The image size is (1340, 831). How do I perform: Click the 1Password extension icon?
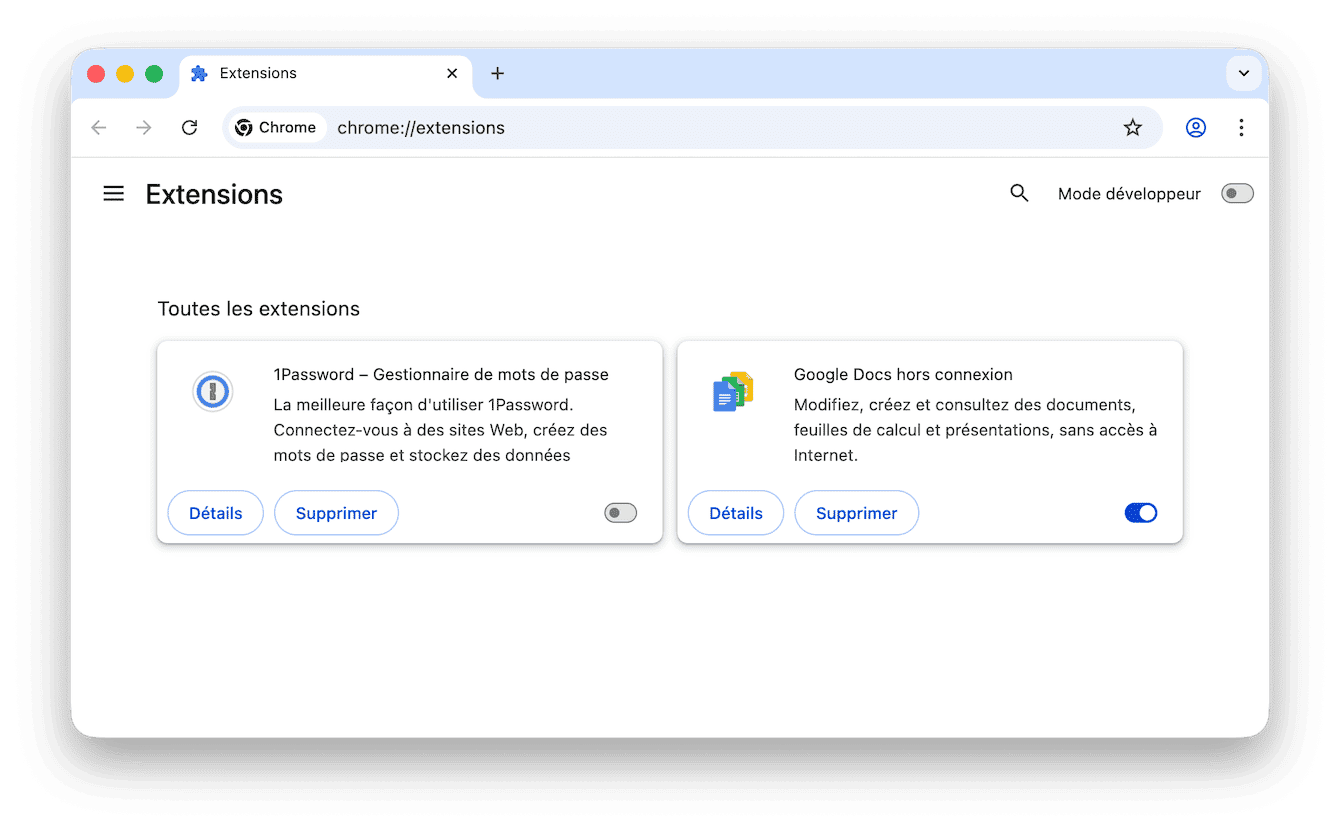click(213, 391)
